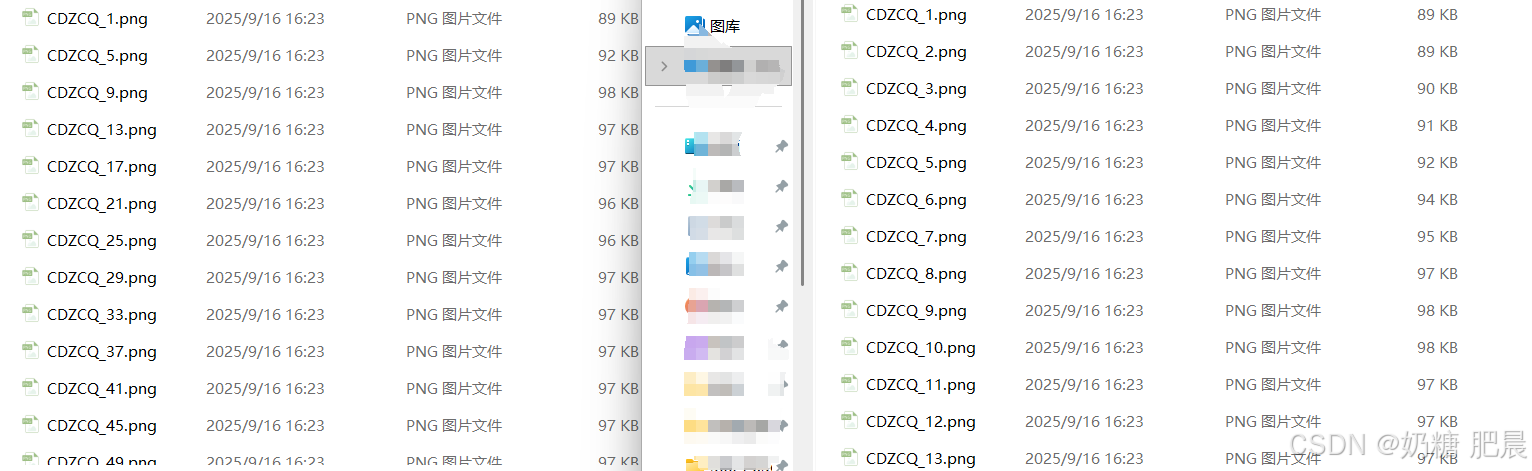
Task: Select the file name CDZCQ_21.png
Action: tap(102, 204)
